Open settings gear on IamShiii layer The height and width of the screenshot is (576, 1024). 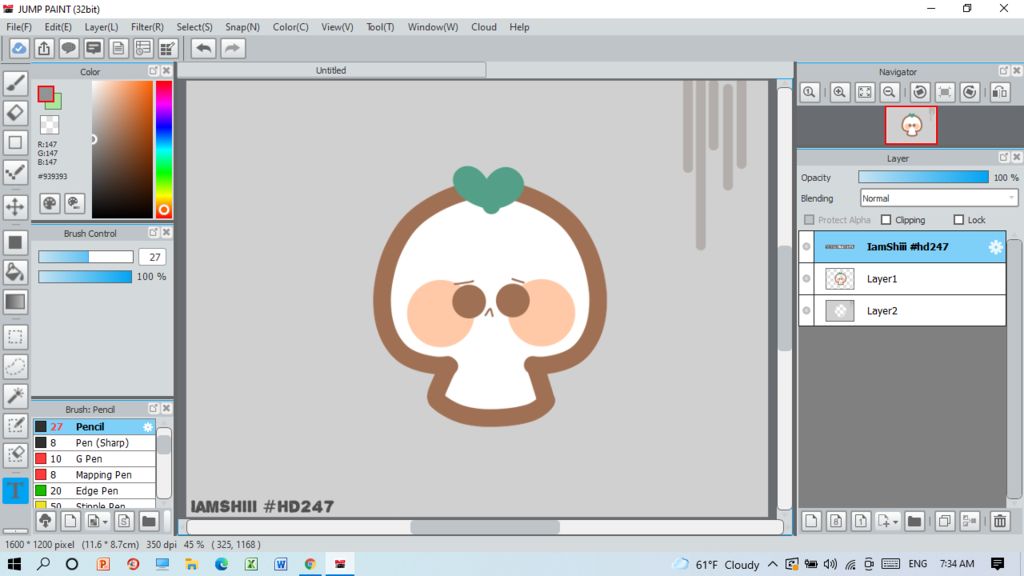995,247
